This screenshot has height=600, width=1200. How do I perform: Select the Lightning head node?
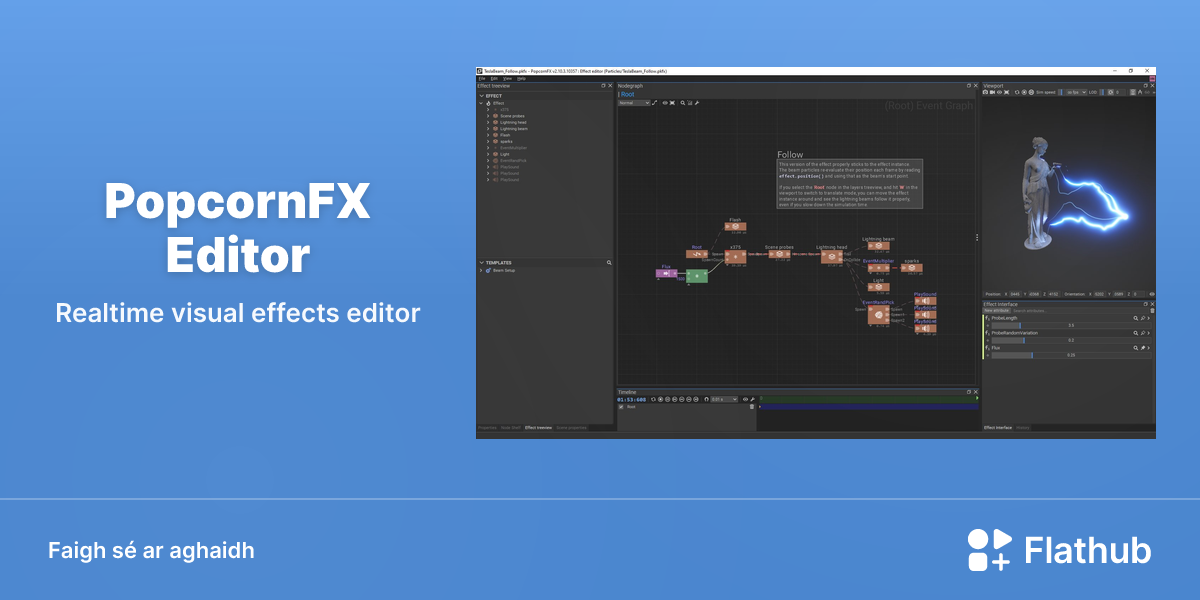click(832, 257)
